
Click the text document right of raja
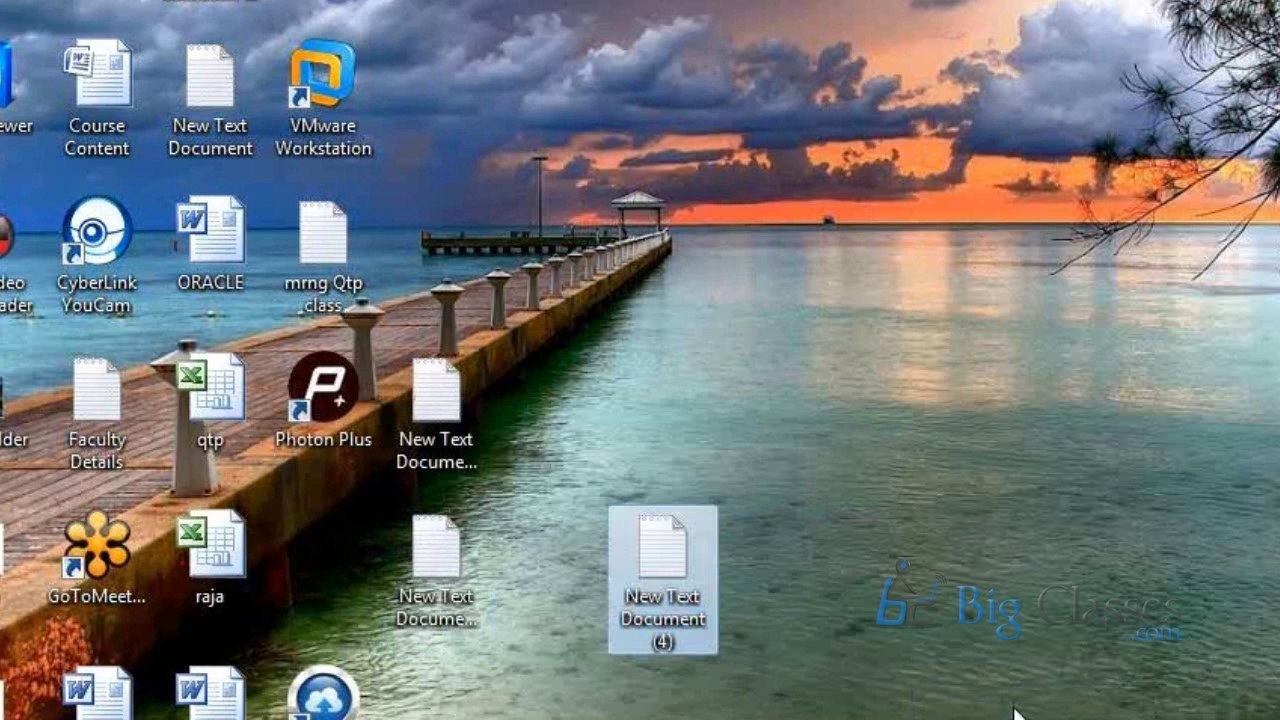436,547
